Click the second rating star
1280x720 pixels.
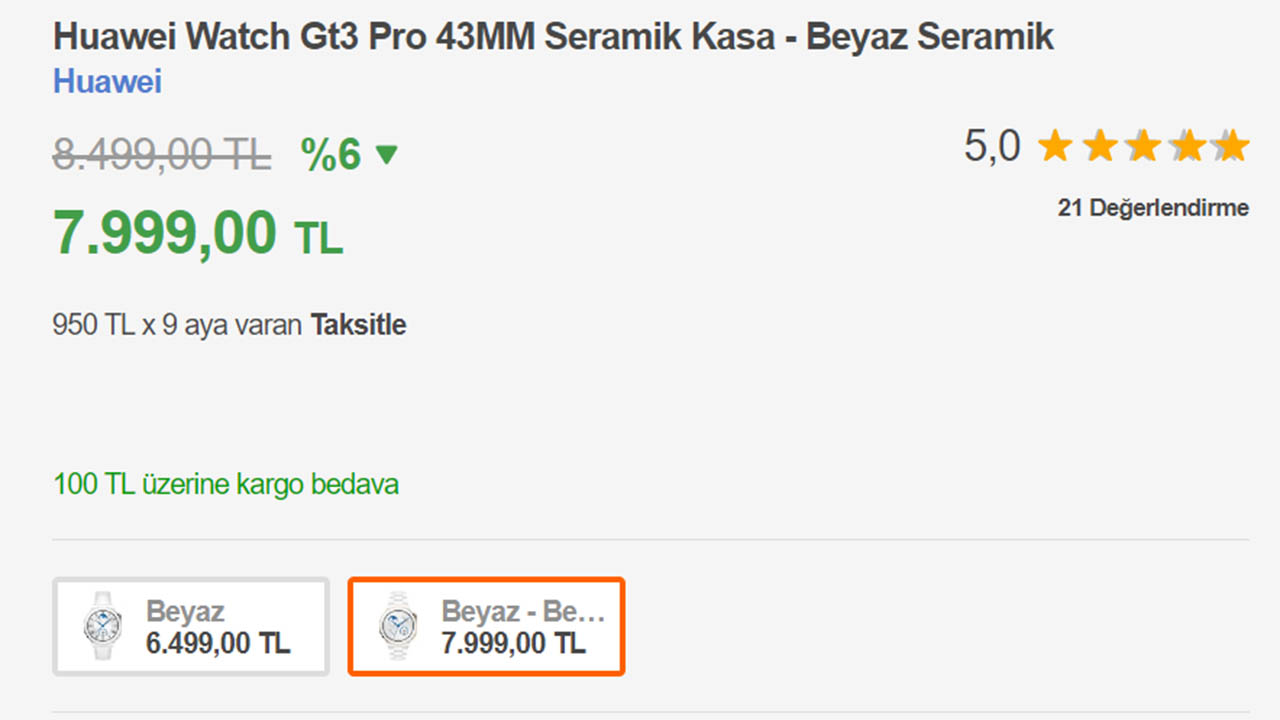click(x=1099, y=147)
